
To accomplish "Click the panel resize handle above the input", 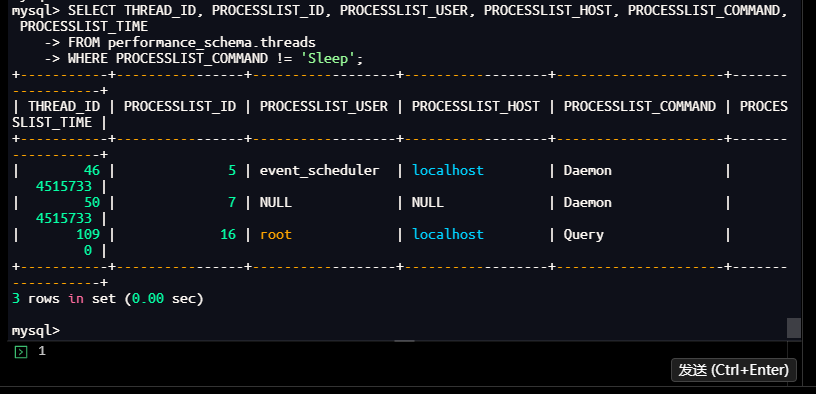I will (x=404, y=341).
